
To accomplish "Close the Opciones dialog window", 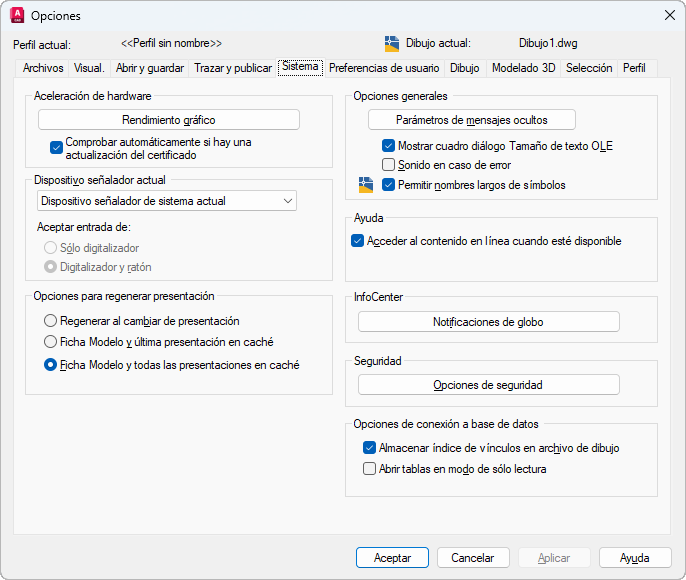I will tap(669, 15).
